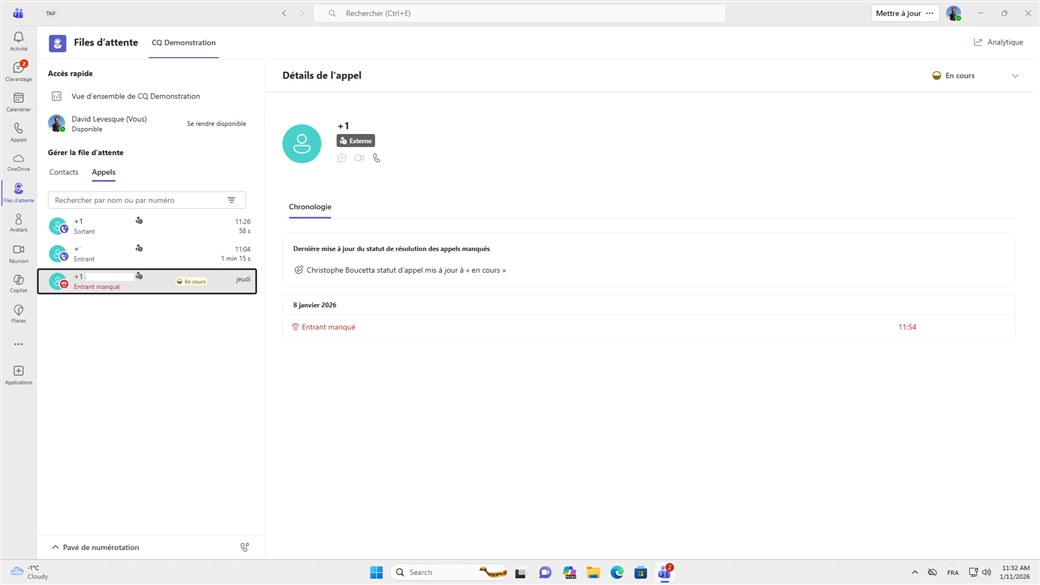Expand the 'Pavé de numérotation' dial pad panel
Viewport: 1040px width, 585px height.
point(95,547)
